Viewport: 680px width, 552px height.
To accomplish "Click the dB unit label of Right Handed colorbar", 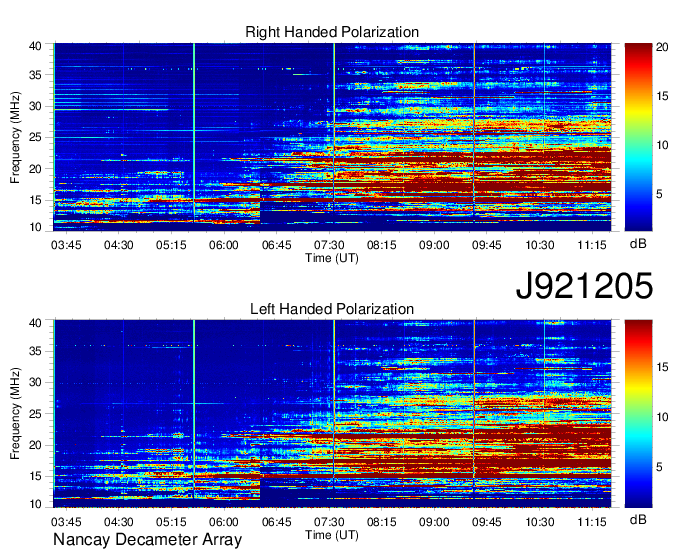I will point(638,244).
